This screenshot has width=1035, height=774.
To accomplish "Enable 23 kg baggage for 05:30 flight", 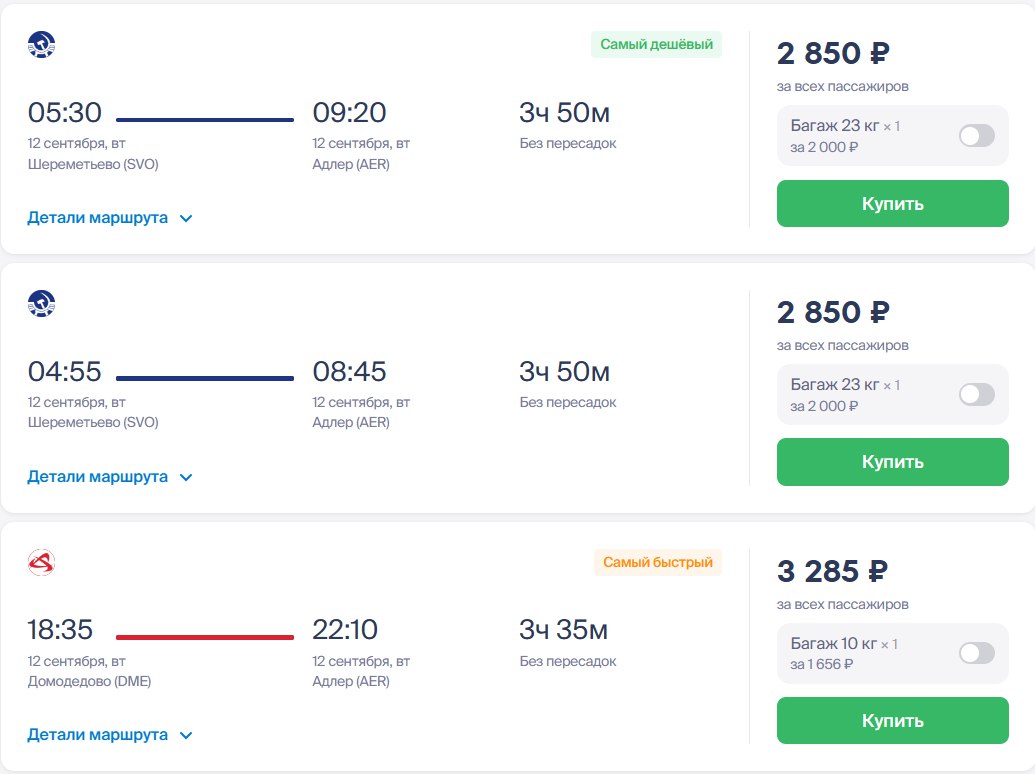I will coord(976,136).
